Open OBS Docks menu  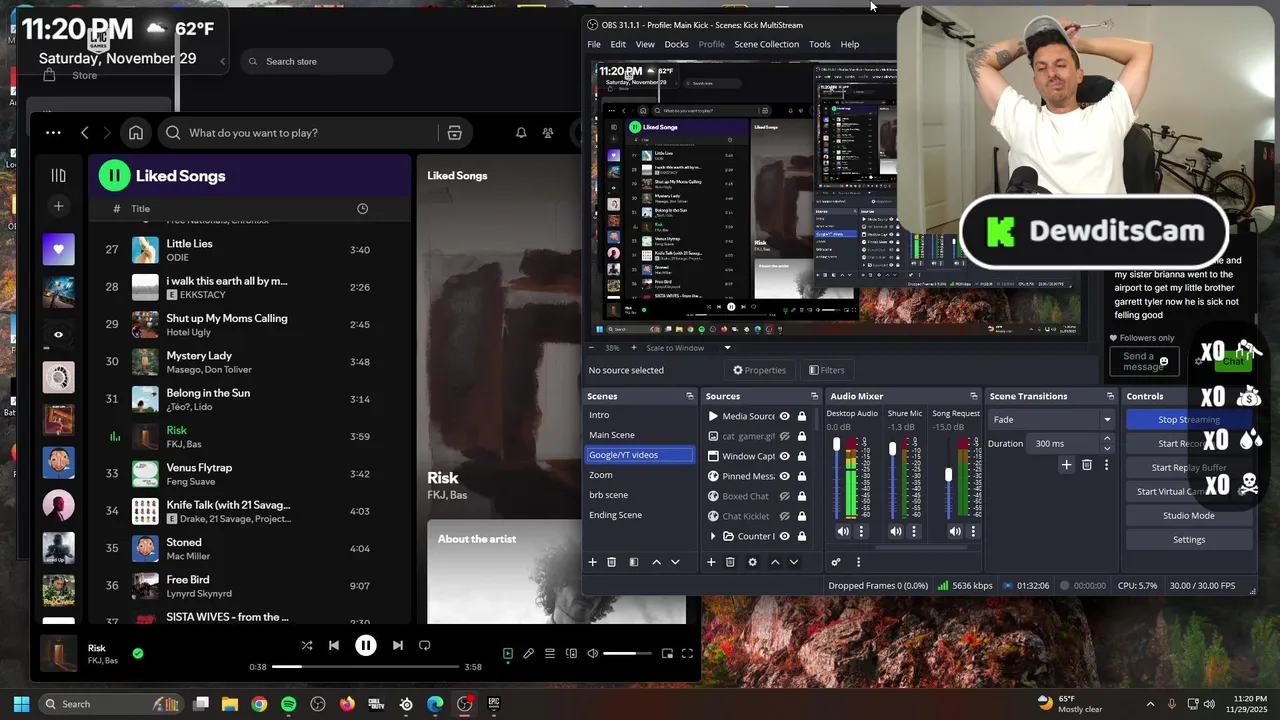(x=676, y=44)
